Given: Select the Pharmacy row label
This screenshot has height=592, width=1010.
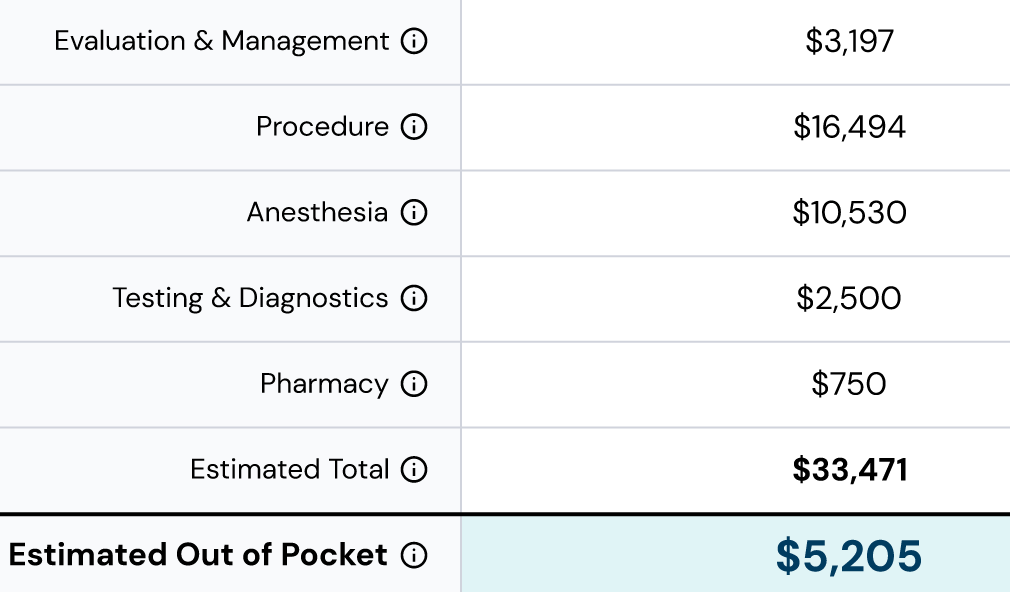Looking at the screenshot, I should point(325,385).
